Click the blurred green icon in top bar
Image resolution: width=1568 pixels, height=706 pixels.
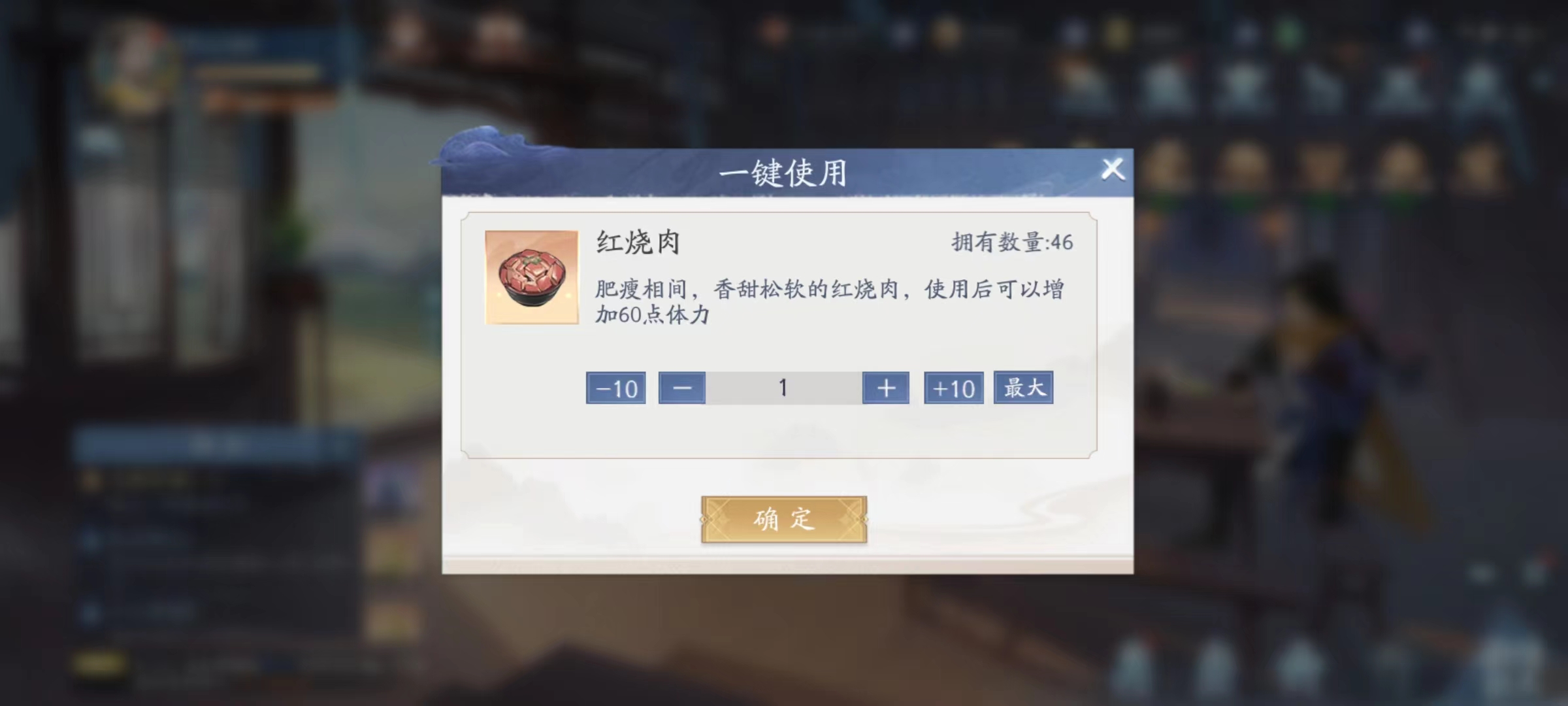pos(1288,33)
